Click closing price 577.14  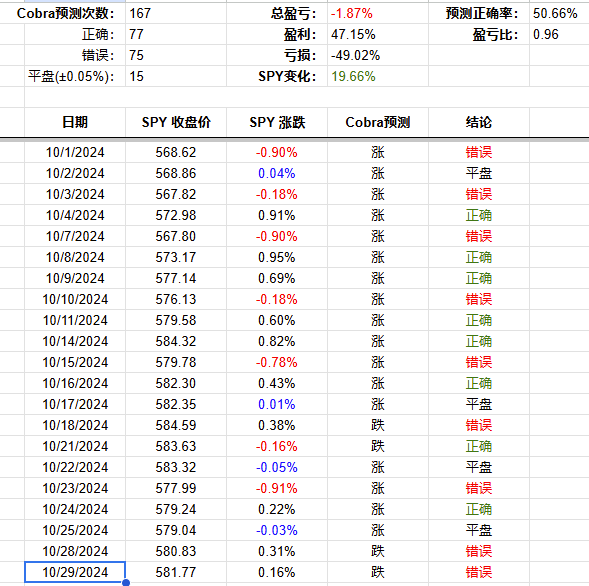click(x=176, y=279)
